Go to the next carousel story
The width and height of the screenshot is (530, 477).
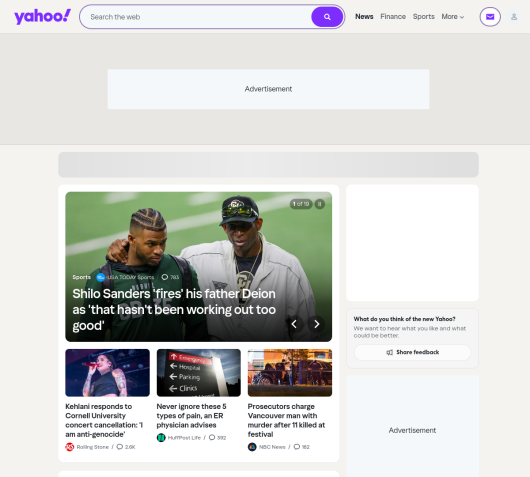click(x=316, y=324)
